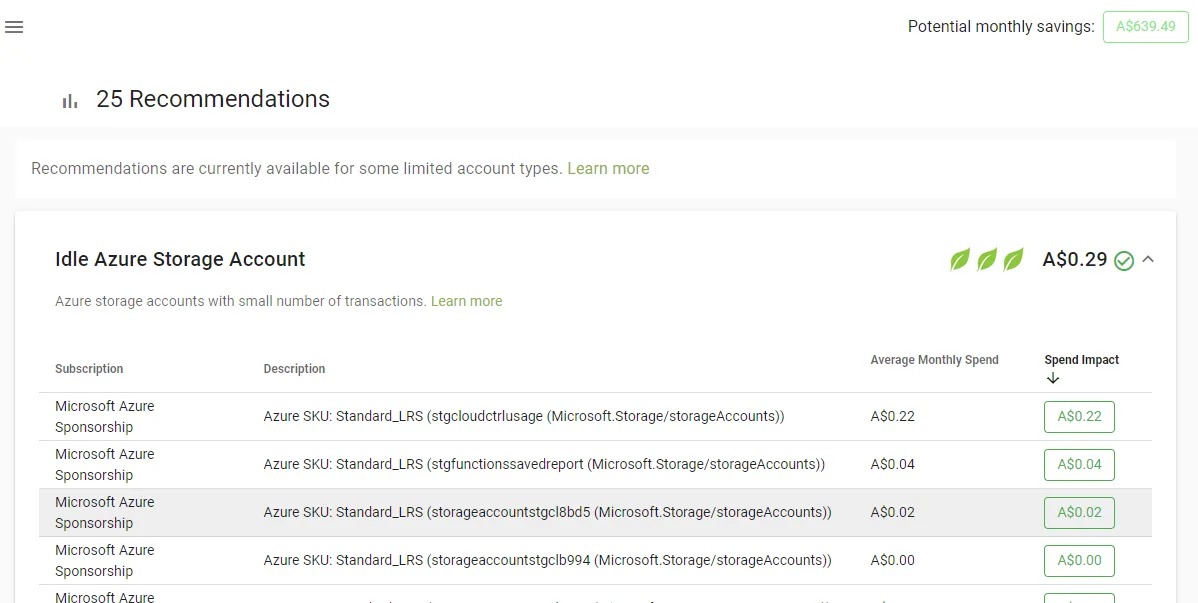
Task: Click the 25 Recommendations title
Action: pyautogui.click(x=213, y=99)
